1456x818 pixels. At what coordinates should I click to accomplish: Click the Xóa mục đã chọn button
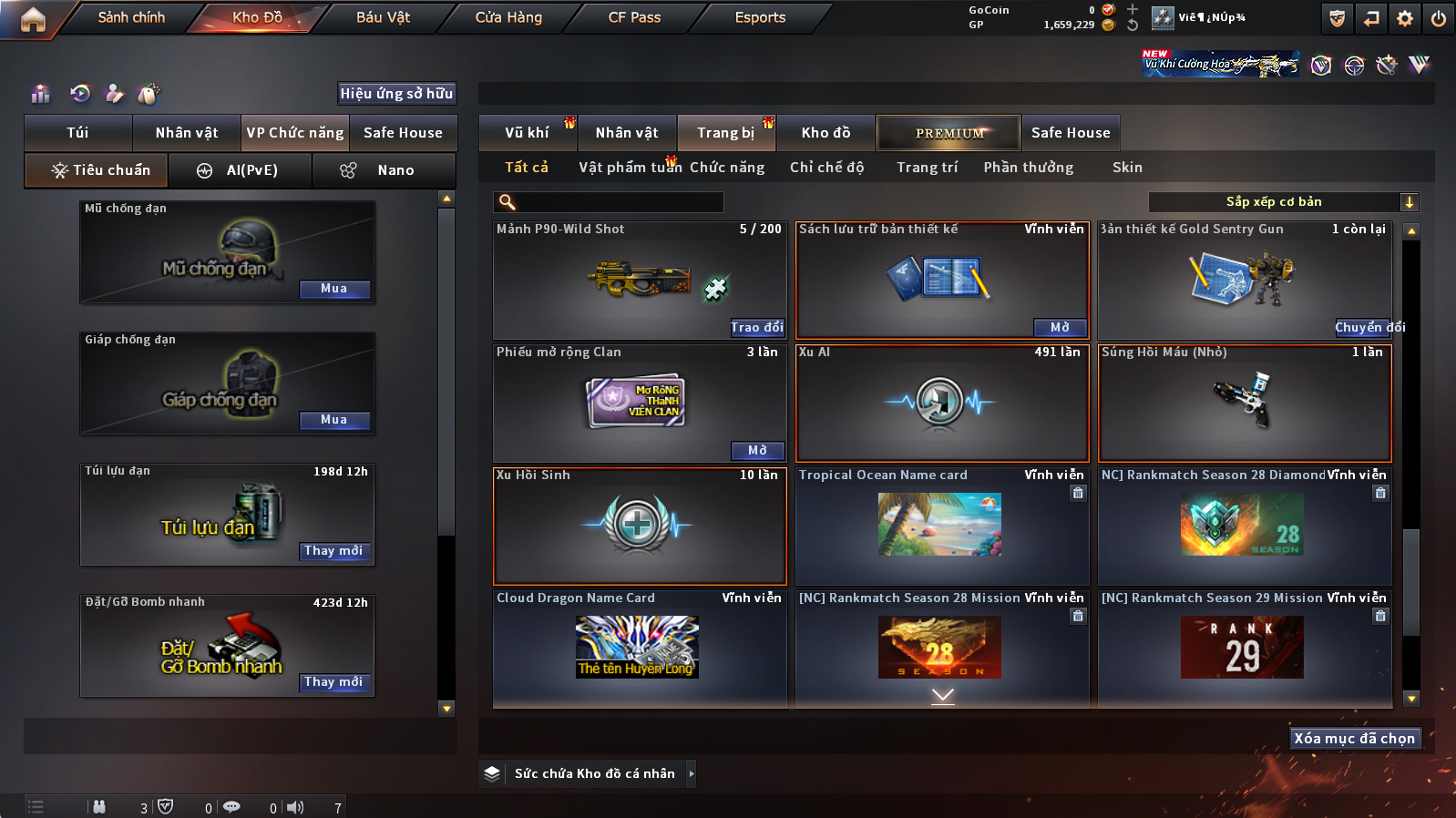point(1355,738)
